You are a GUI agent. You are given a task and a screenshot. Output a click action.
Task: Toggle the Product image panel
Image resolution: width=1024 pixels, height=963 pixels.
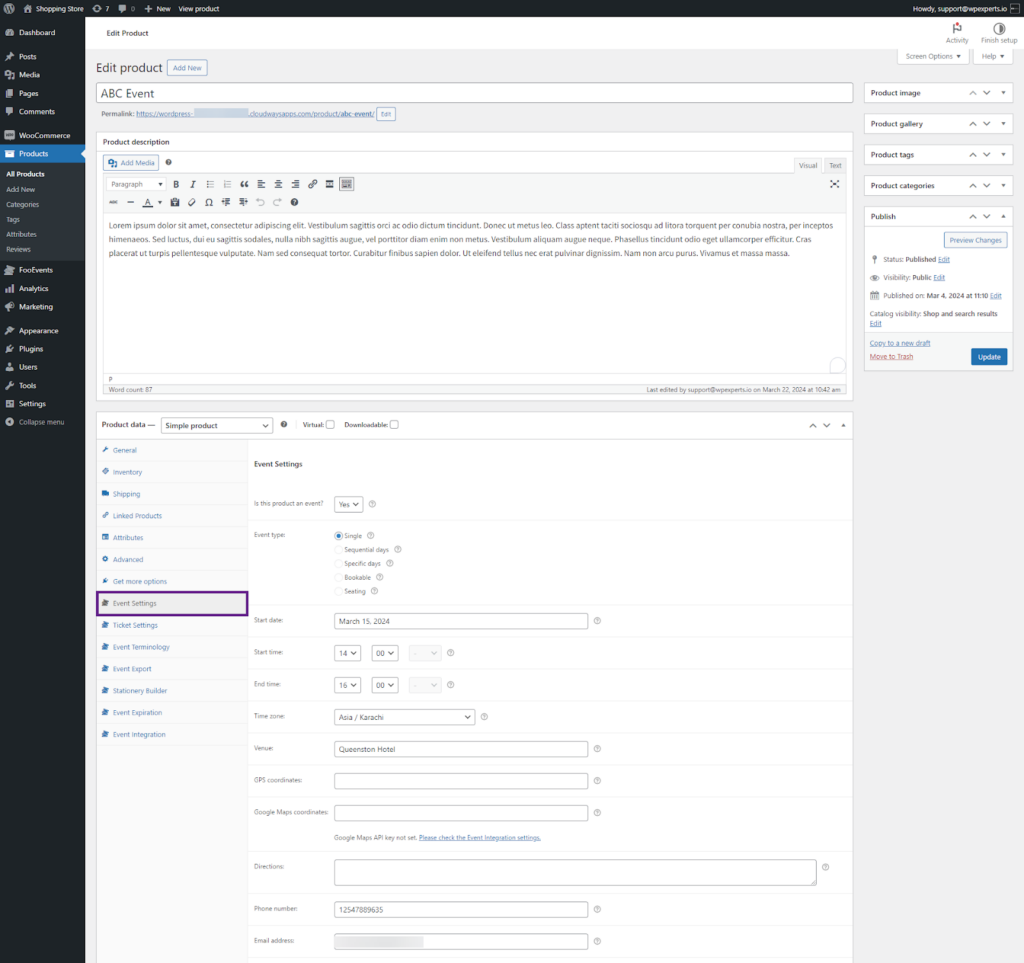pos(1004,93)
